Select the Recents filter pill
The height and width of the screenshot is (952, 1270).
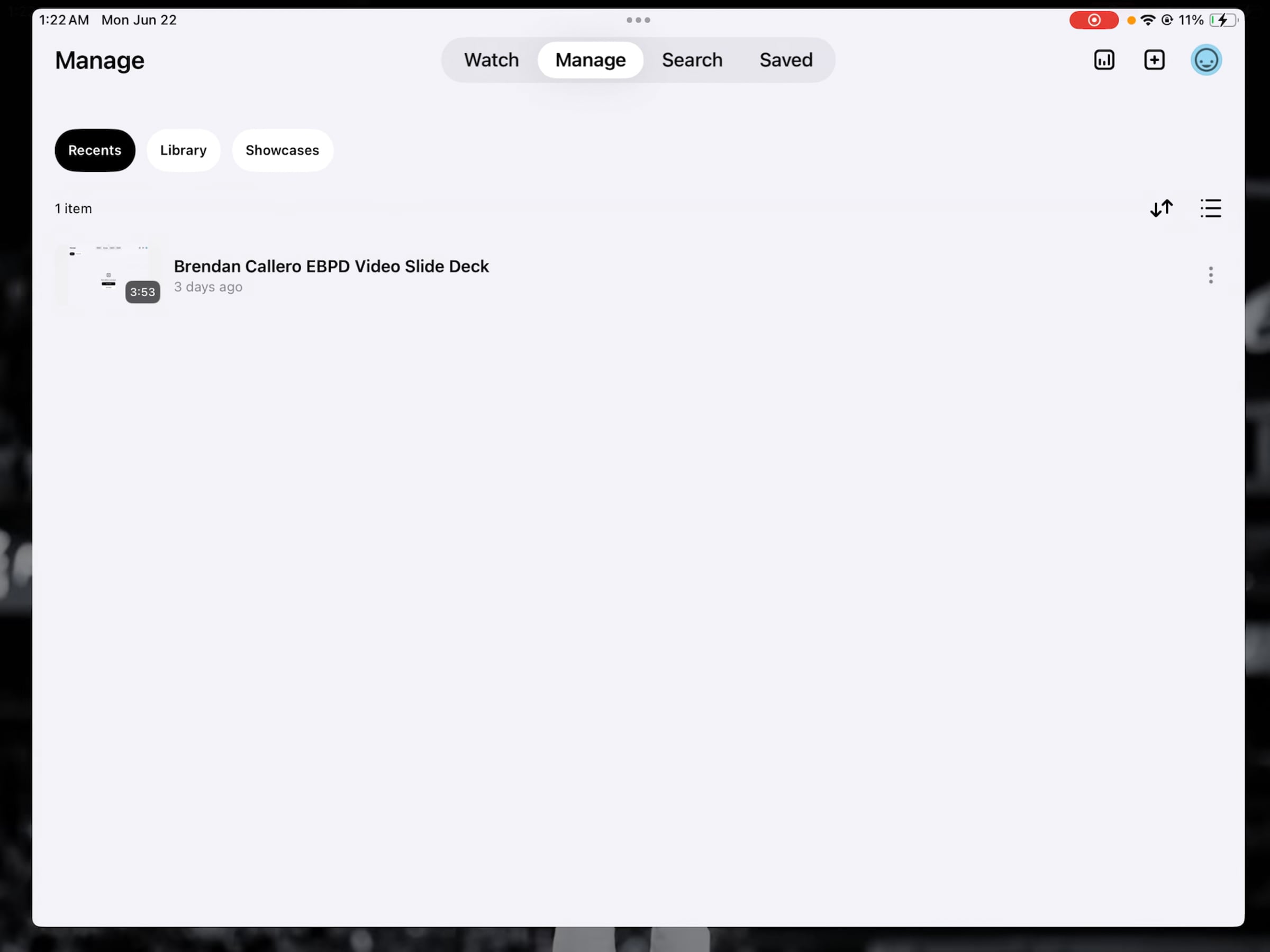pos(95,150)
